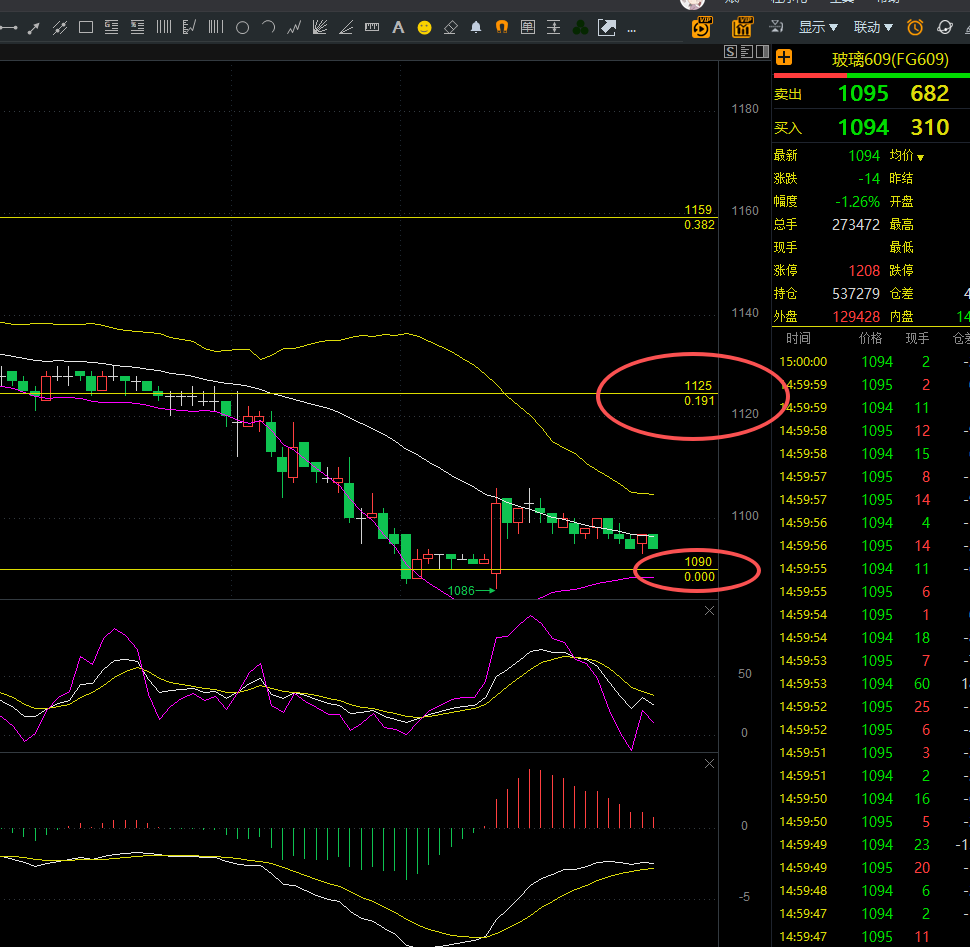Click the vertical compress spacing icon
970x947 pixels.
[x=554, y=28]
